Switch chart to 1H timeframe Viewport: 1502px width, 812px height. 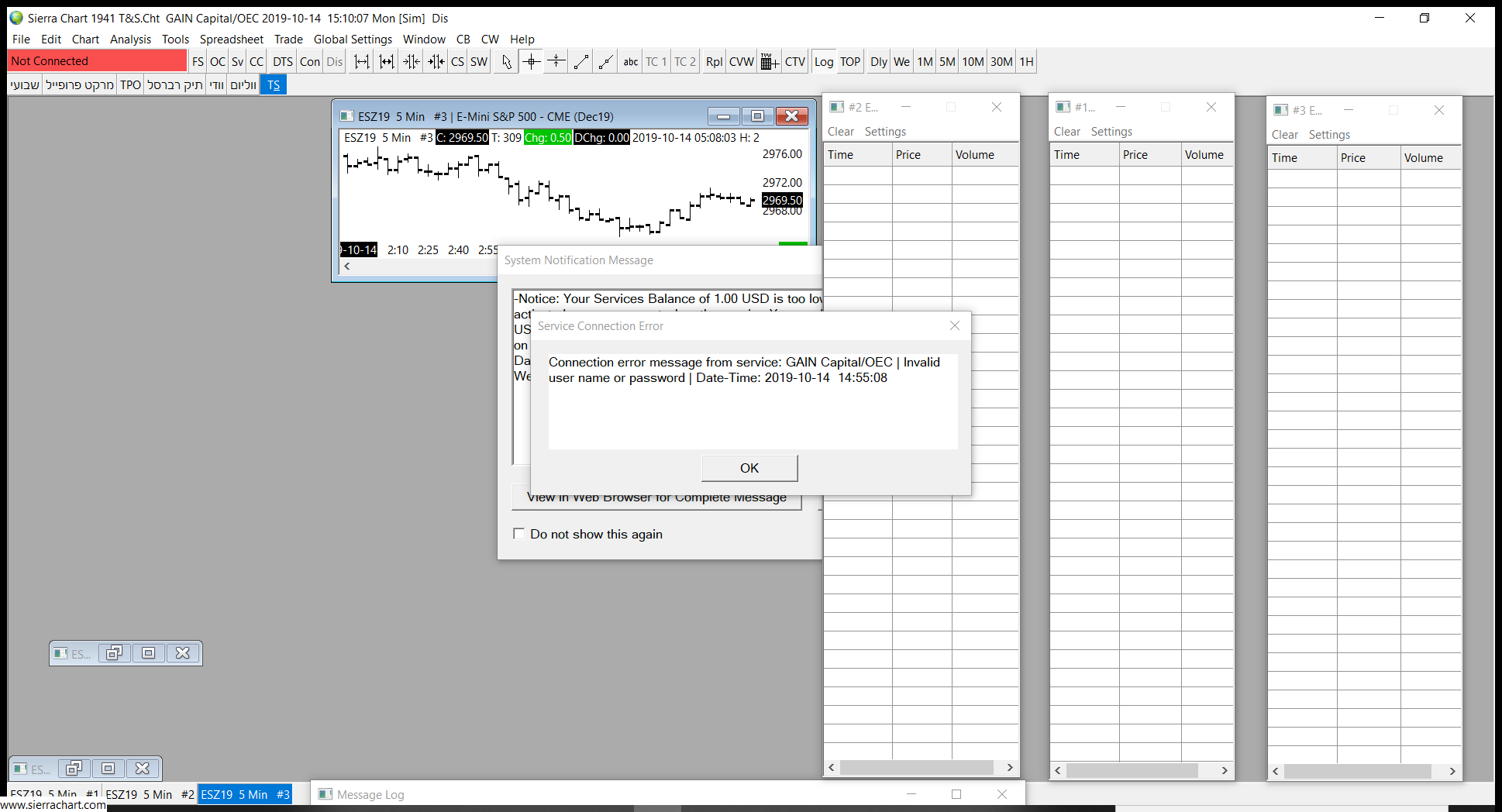(x=1026, y=62)
